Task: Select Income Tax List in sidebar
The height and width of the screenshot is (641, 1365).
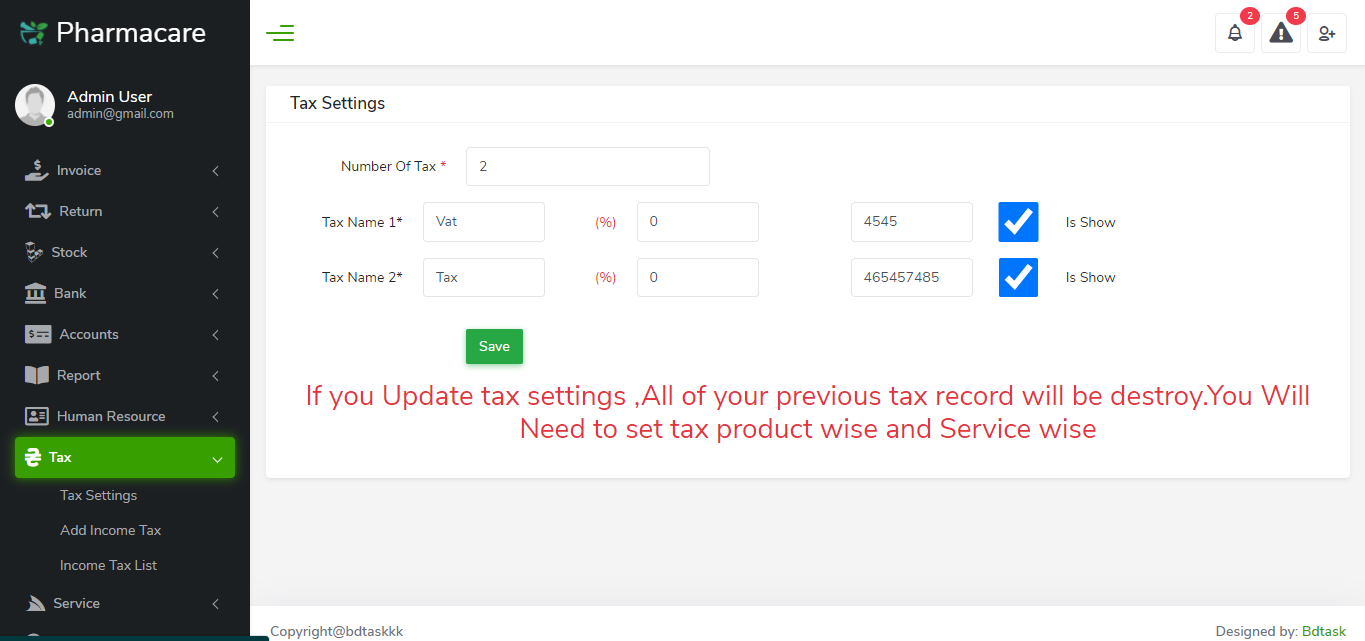Action: pos(108,565)
